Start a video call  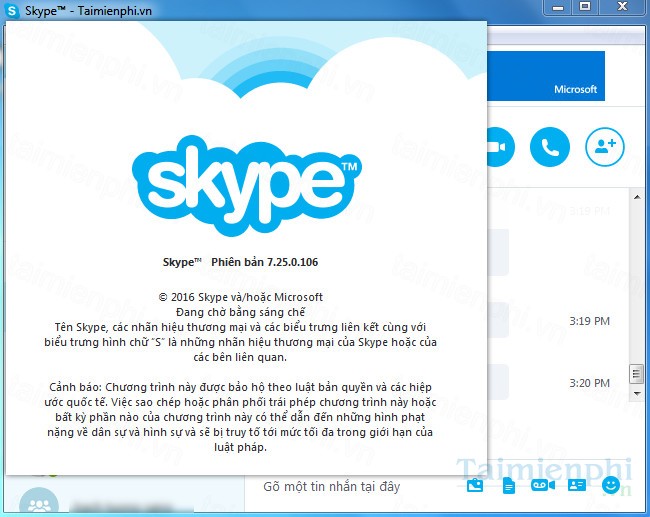501,147
